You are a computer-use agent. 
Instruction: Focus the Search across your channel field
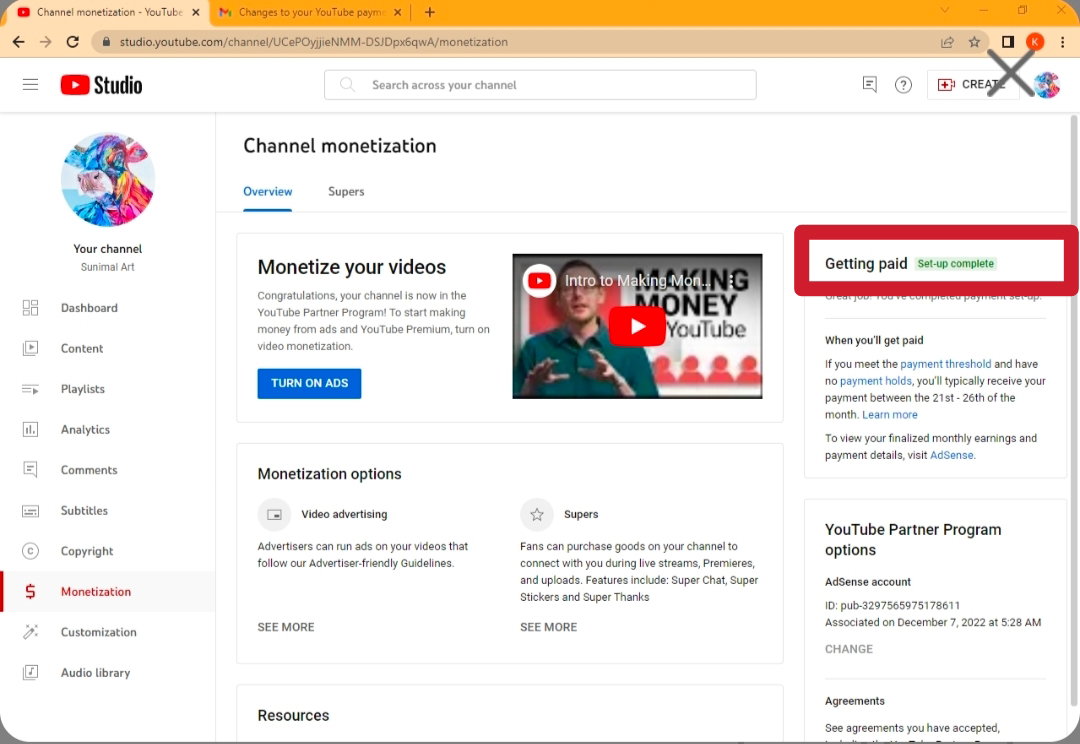(540, 85)
